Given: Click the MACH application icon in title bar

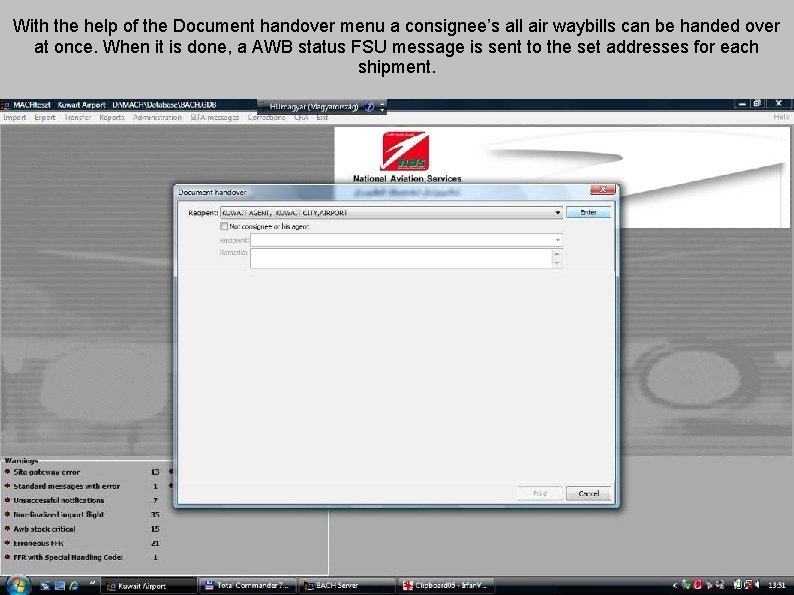Looking at the screenshot, I should (x=6, y=105).
